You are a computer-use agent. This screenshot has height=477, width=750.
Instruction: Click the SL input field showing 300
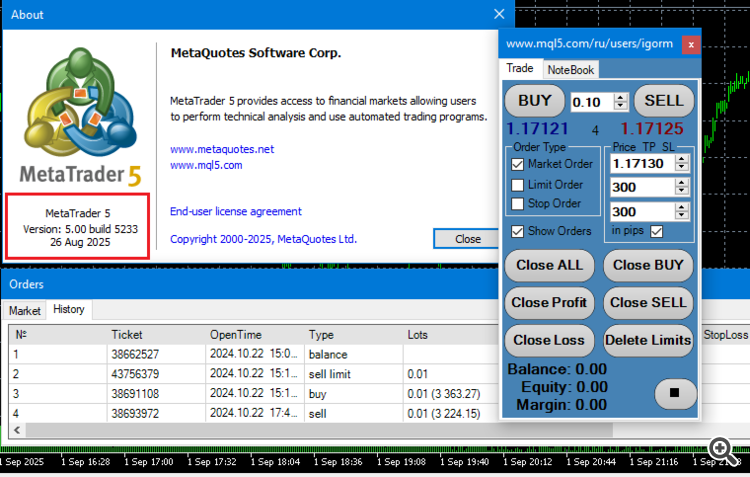pos(643,211)
